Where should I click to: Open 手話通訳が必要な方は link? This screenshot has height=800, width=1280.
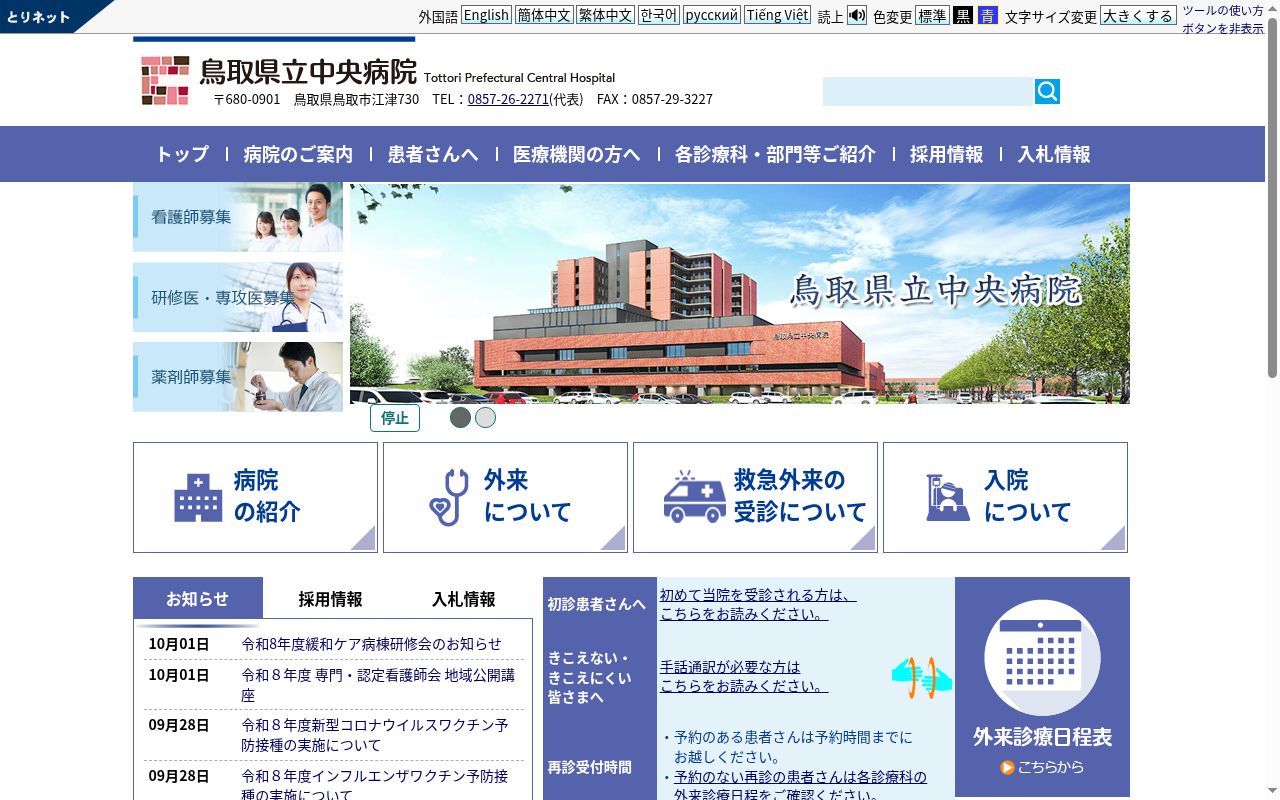tap(744, 676)
